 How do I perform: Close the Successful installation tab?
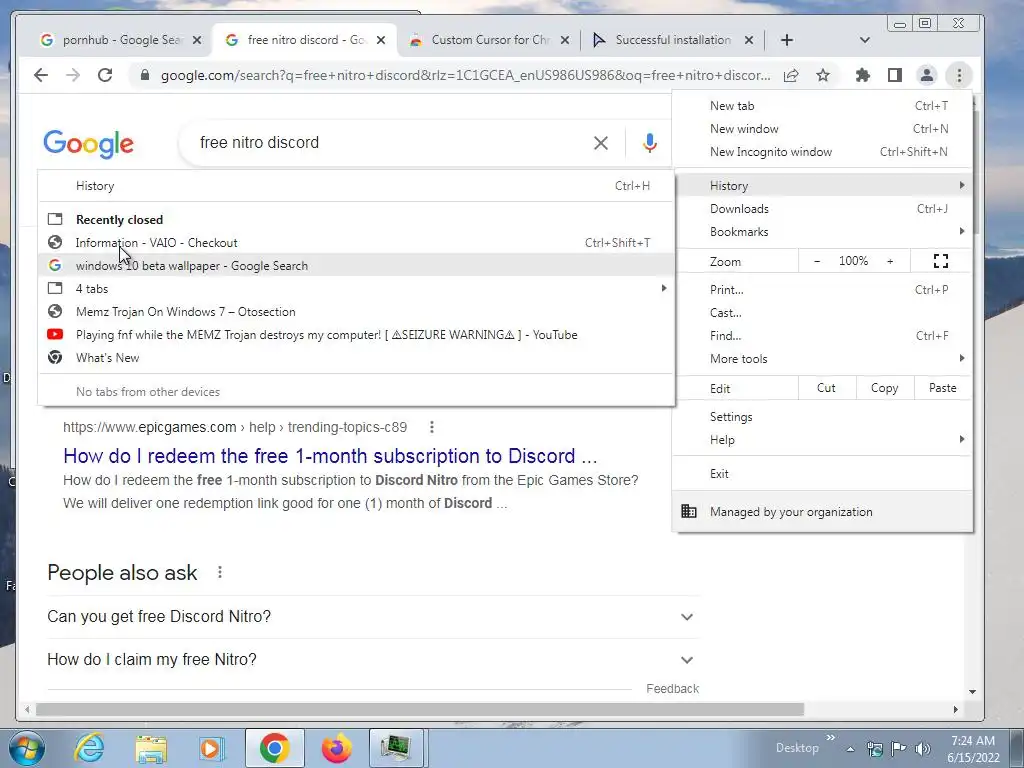749,40
